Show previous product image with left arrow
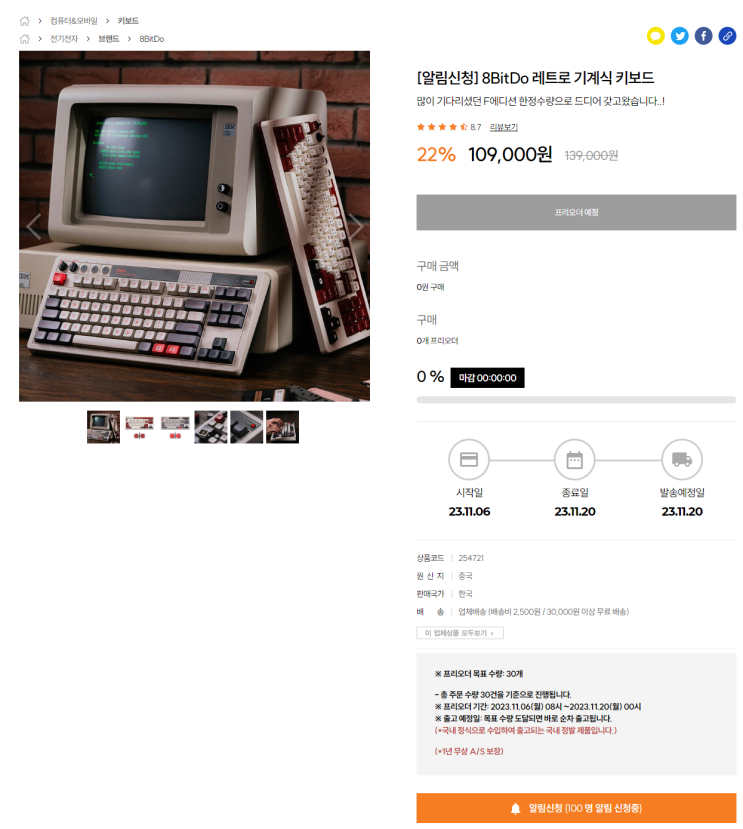The width and height of the screenshot is (743, 829). click(x=33, y=227)
